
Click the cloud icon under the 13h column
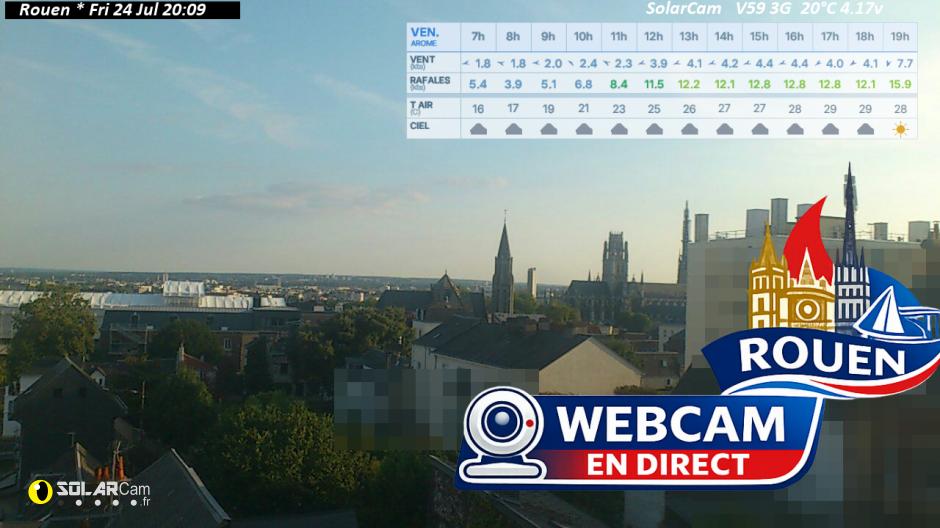tap(689, 129)
